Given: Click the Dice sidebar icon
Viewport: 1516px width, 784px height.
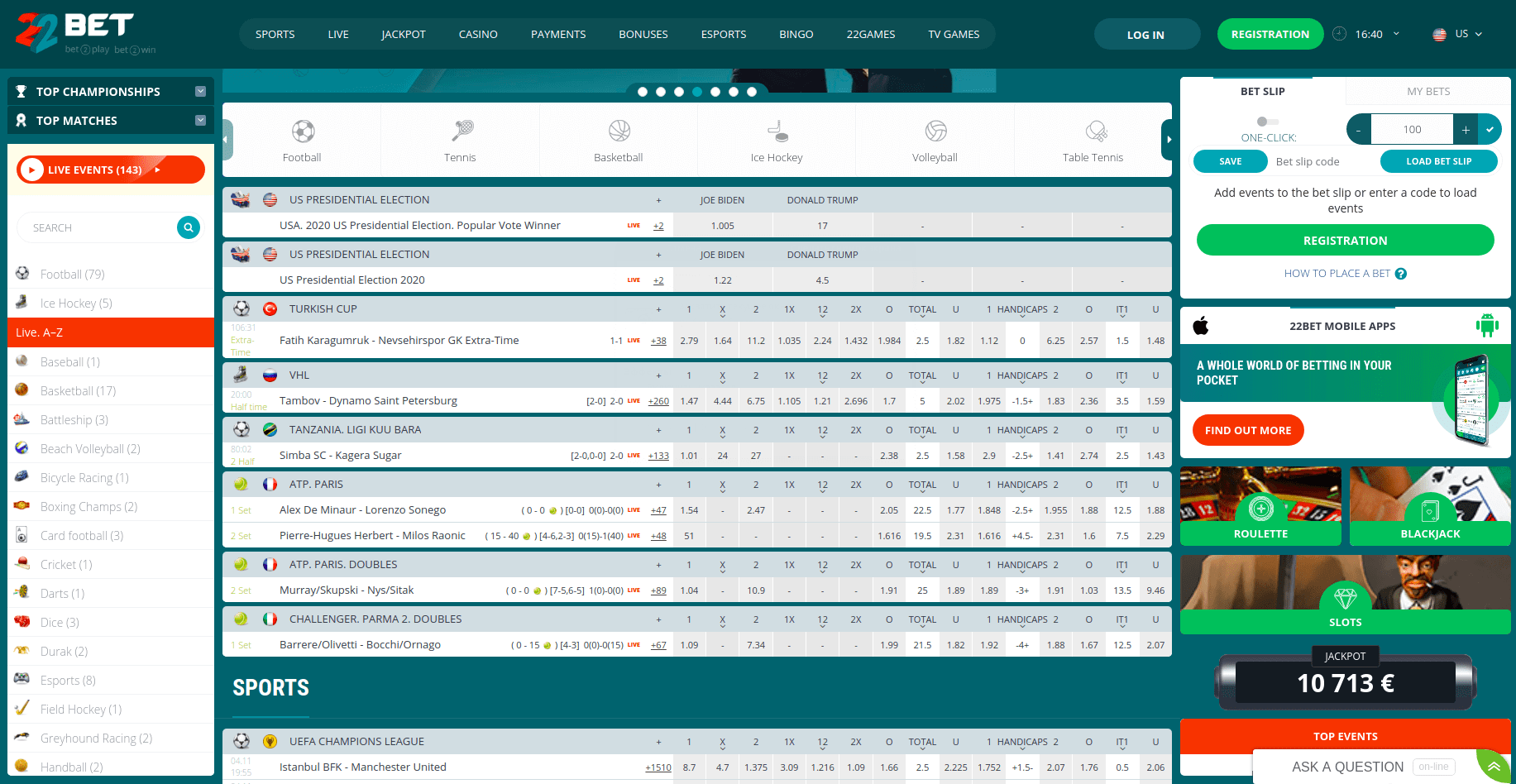Looking at the screenshot, I should pos(22,622).
